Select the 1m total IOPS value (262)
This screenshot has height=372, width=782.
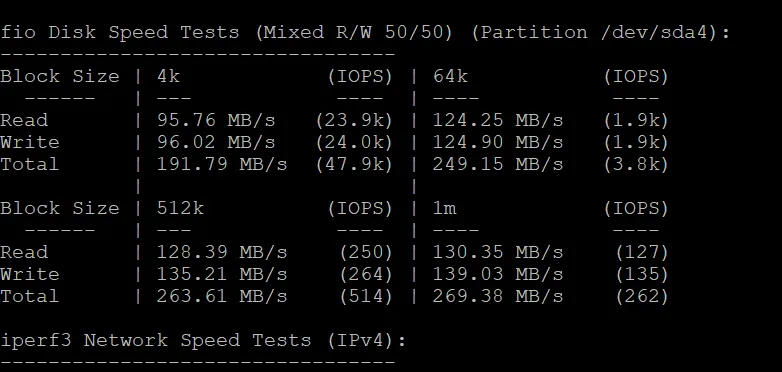[x=642, y=296]
